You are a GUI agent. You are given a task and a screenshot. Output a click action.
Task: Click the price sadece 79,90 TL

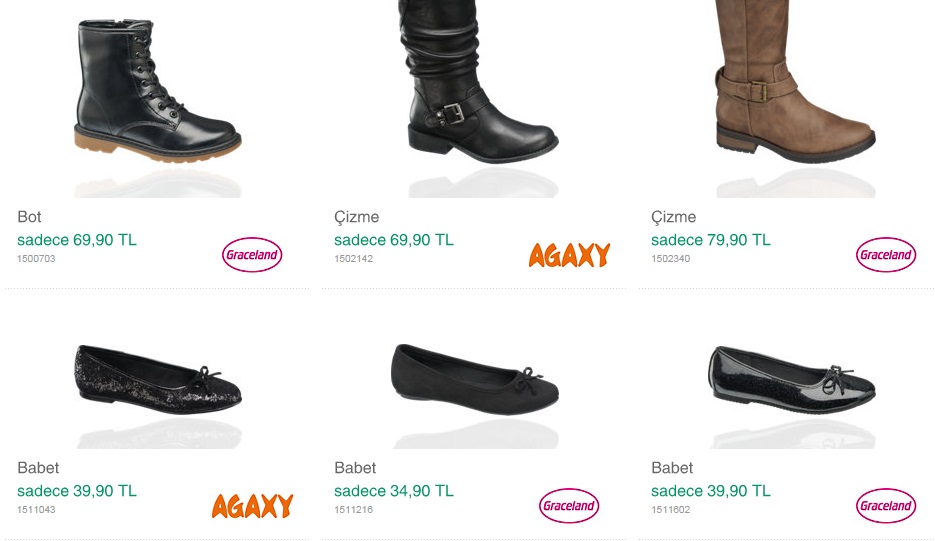[711, 240]
